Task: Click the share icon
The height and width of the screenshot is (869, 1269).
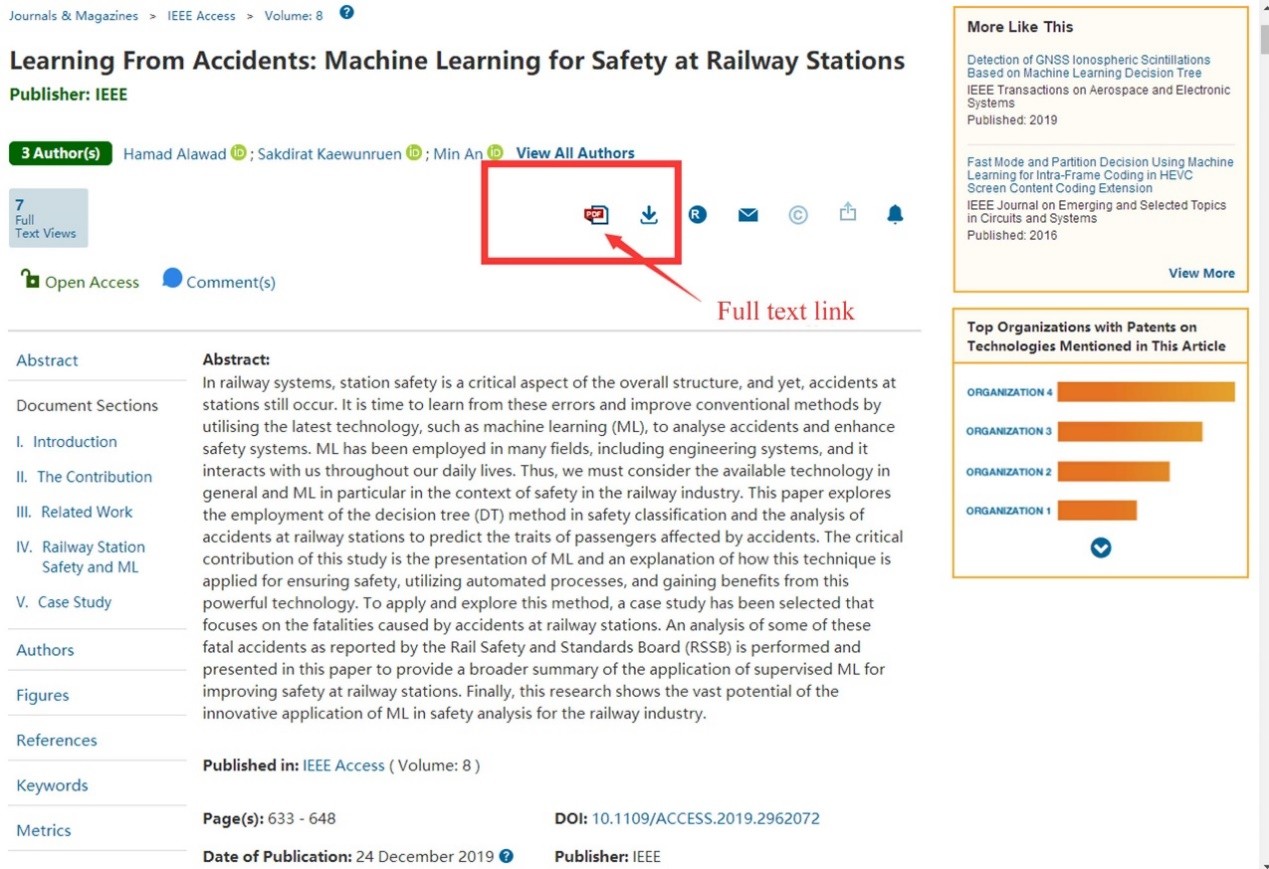Action: tap(847, 213)
